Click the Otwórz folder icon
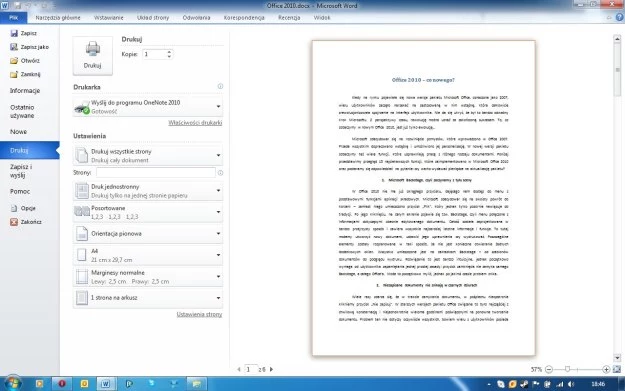Screen dimensions: 625x391 click(14, 61)
